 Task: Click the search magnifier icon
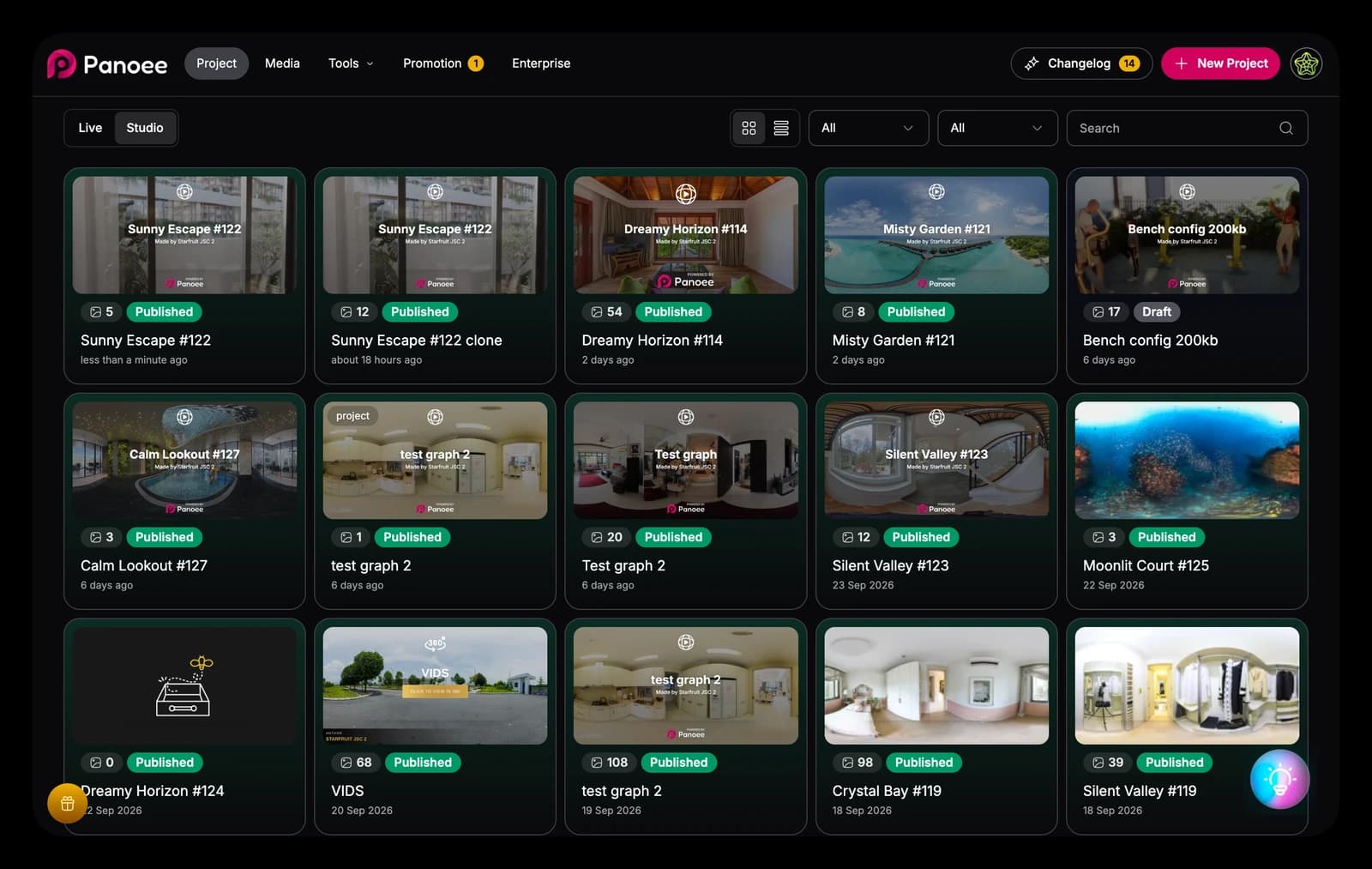pyautogui.click(x=1285, y=128)
